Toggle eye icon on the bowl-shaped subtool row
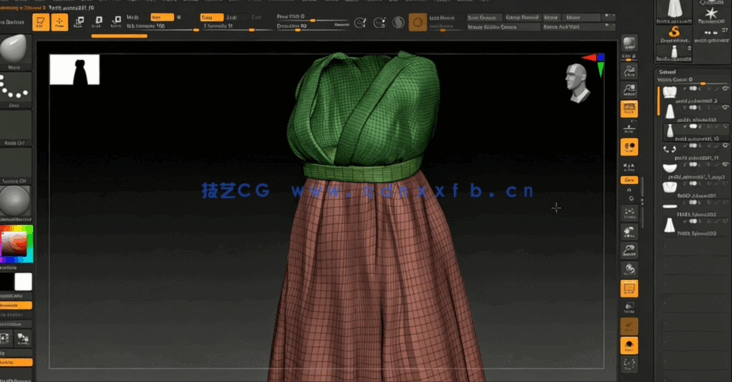The height and width of the screenshot is (382, 732). point(725,164)
